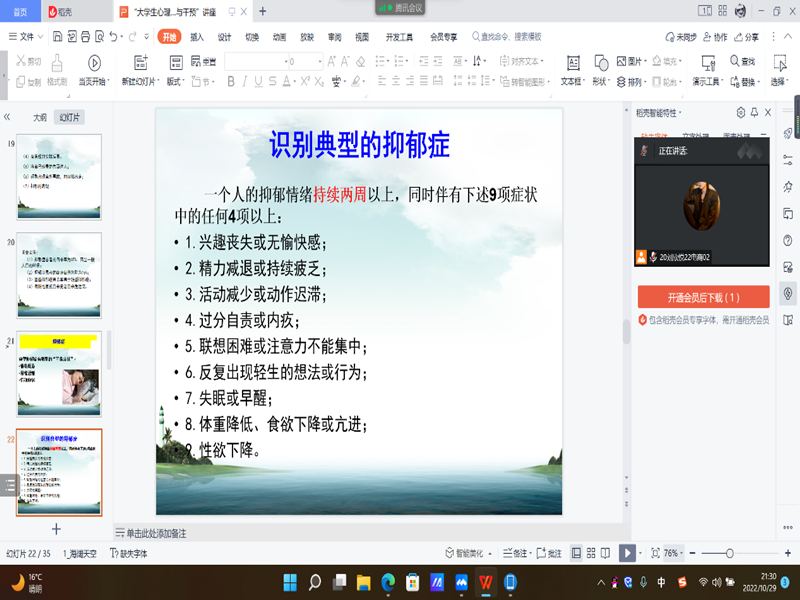Select normal view button in status bar
The height and width of the screenshot is (600, 800).
576,553
